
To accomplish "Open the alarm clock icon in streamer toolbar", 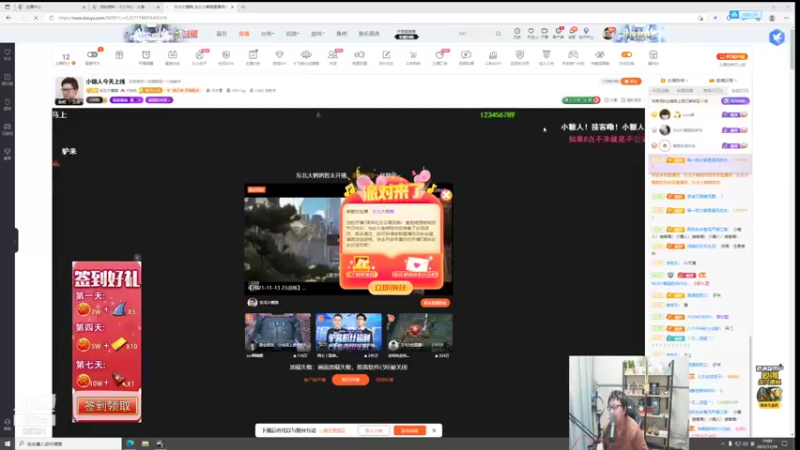I will click(x=146, y=55).
